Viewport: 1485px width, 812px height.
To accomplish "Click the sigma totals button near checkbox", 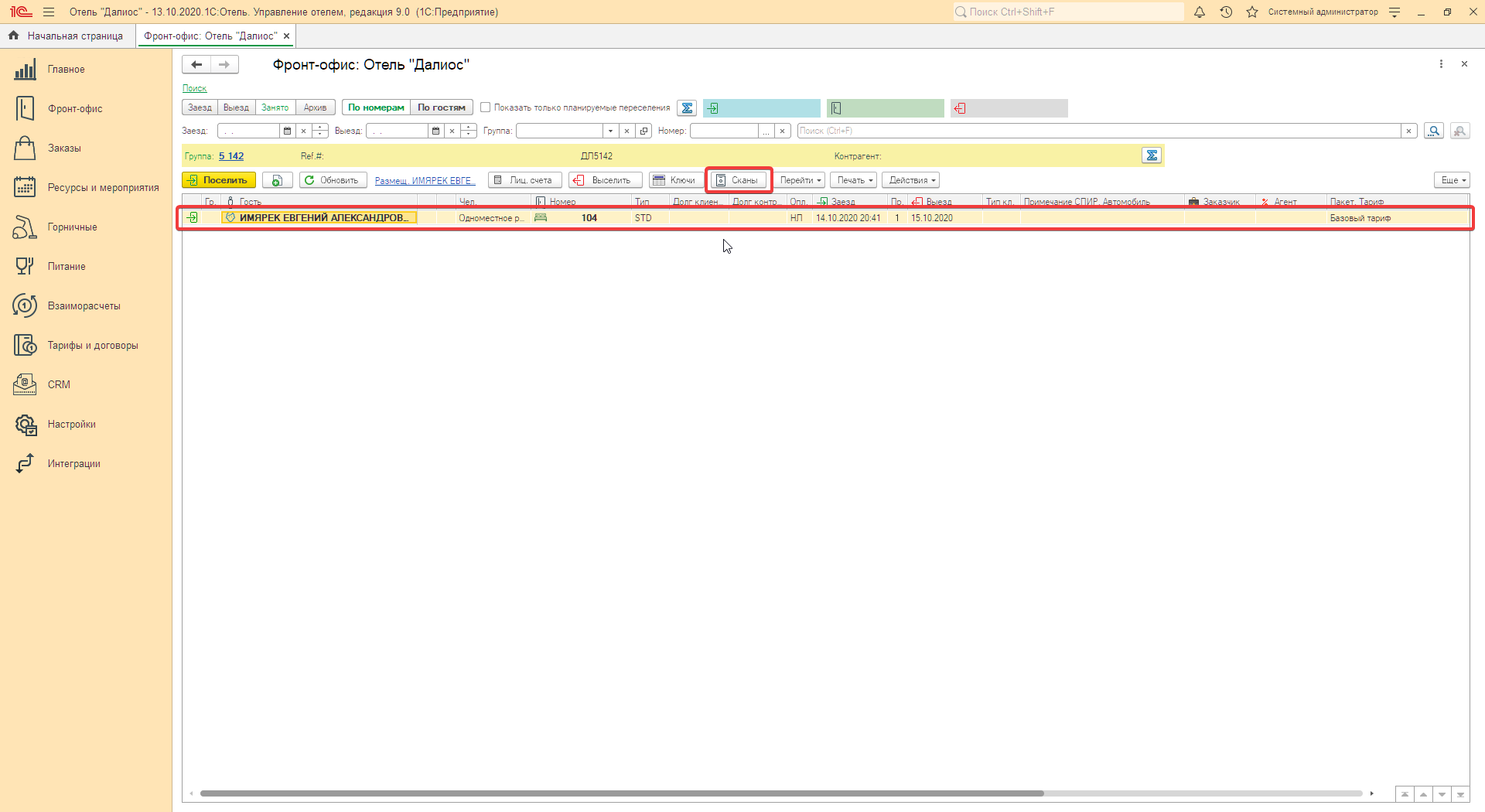I will pos(687,108).
